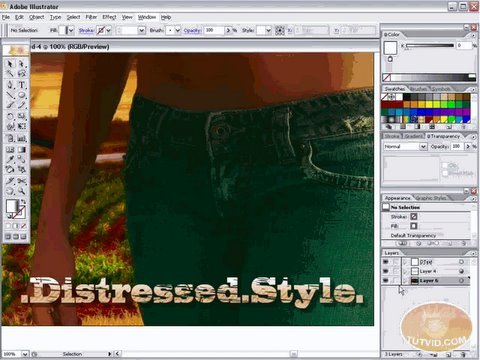The image size is (480, 360).
Task: Select the Pencil tool
Action: (x=22, y=105)
